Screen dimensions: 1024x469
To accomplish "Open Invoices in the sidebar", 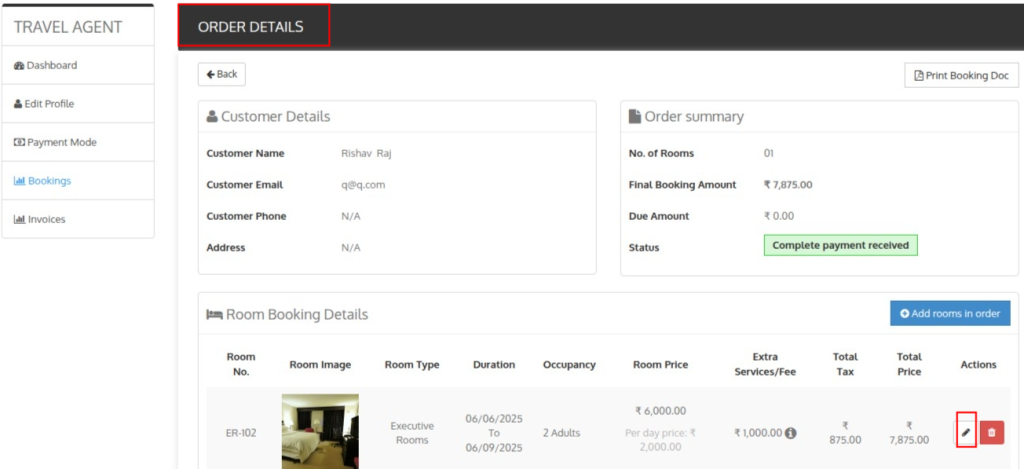I will tap(78, 219).
